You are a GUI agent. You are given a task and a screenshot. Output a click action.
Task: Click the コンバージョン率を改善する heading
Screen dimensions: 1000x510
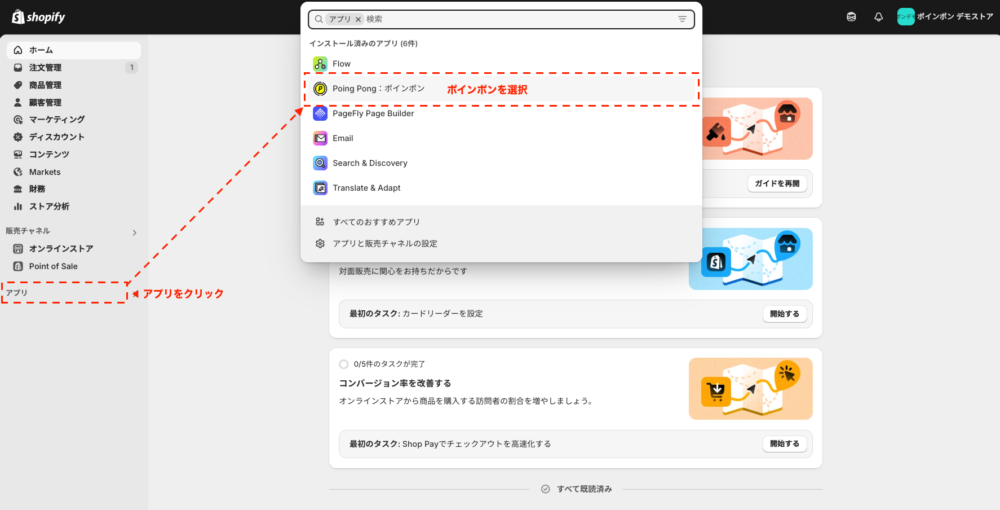(x=395, y=383)
